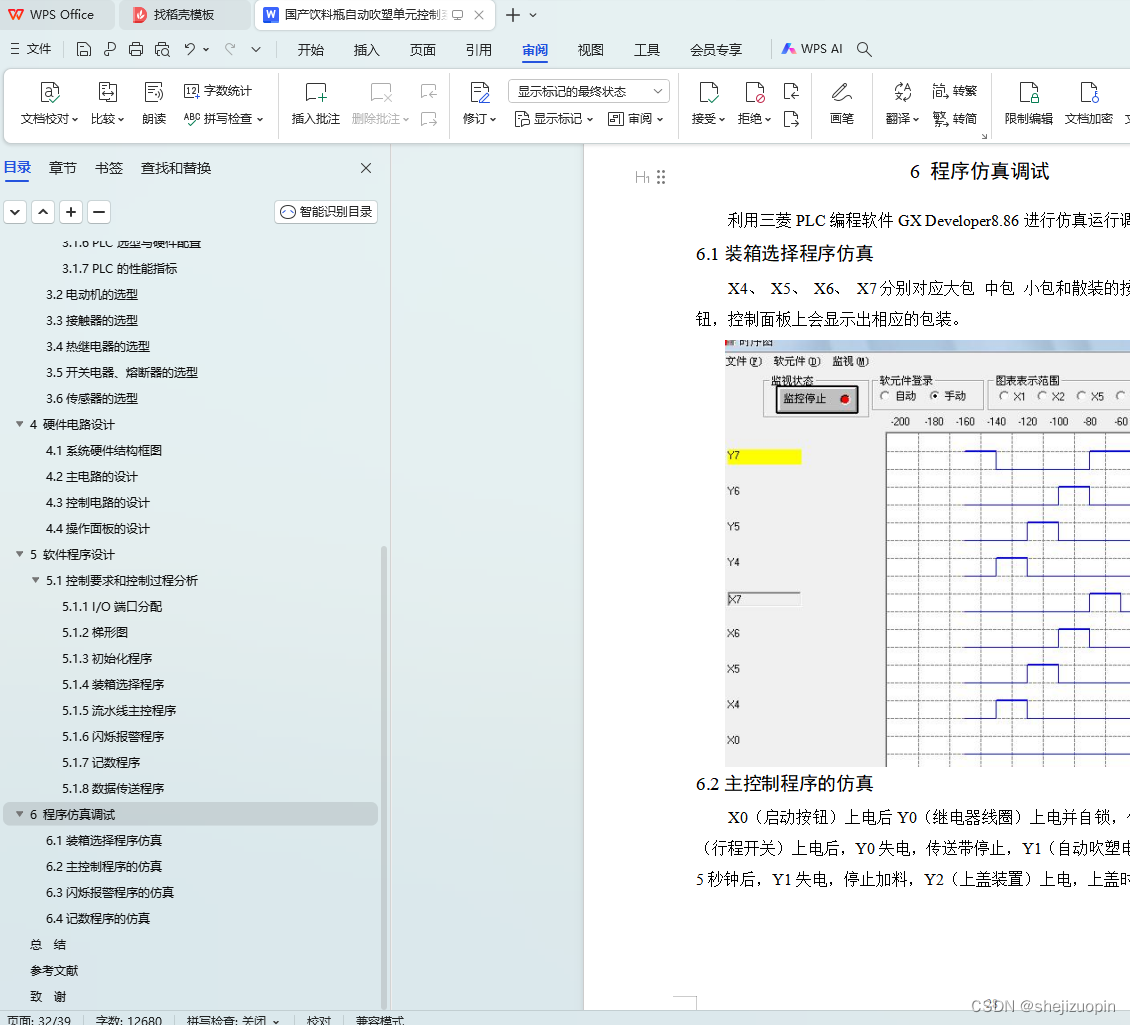Open the 文档校对 proofreading tool
The image size is (1130, 1025).
(49, 104)
